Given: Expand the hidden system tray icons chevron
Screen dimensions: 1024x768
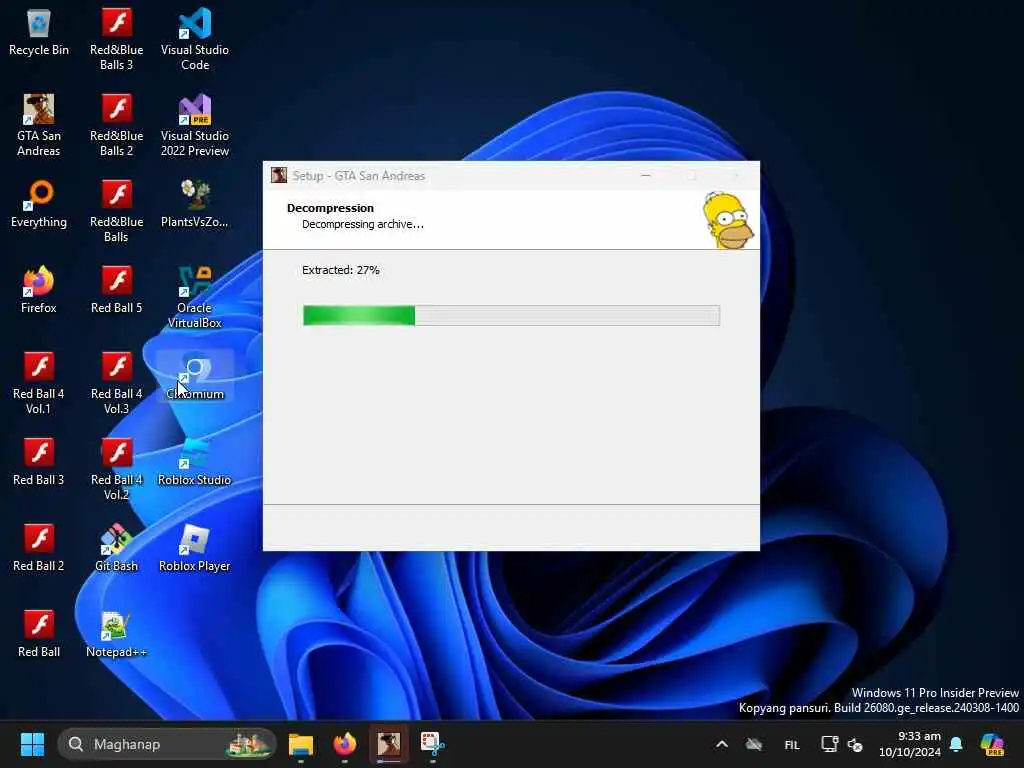Looking at the screenshot, I should 722,744.
